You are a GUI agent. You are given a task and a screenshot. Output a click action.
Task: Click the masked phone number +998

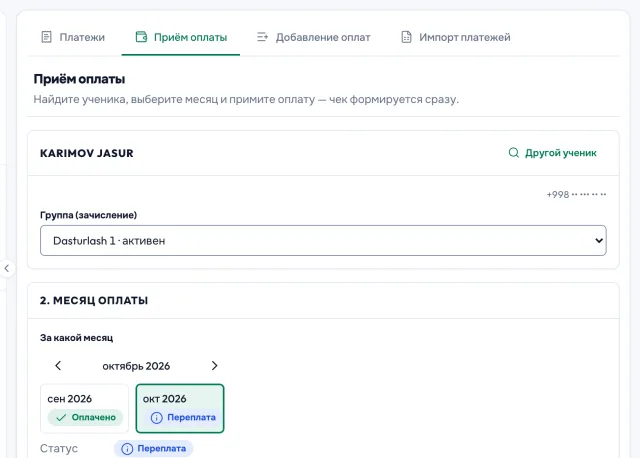coord(576,194)
